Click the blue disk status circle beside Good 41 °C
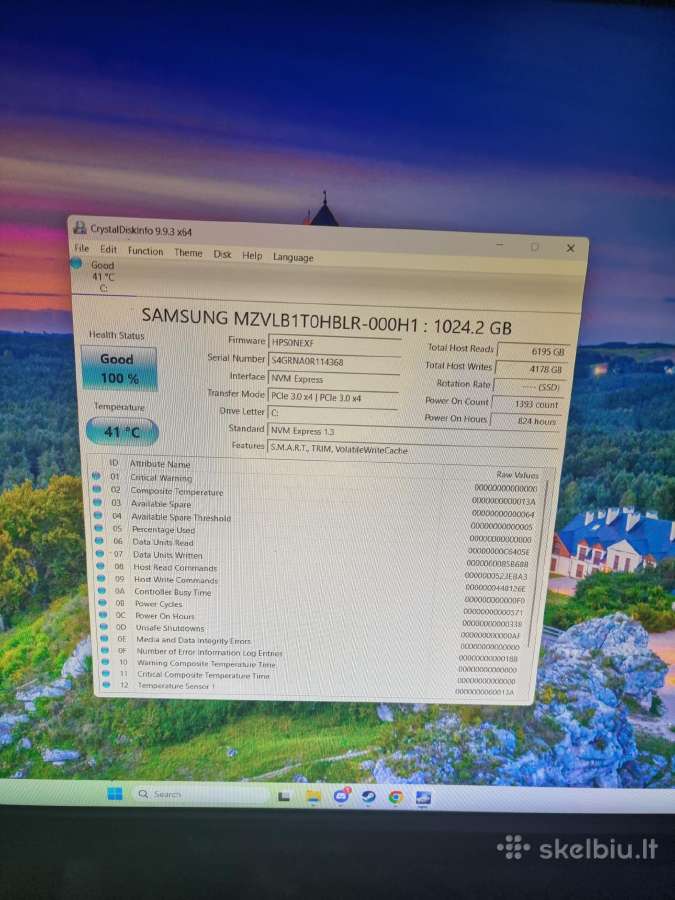This screenshot has width=675, height=900. pos(76,263)
